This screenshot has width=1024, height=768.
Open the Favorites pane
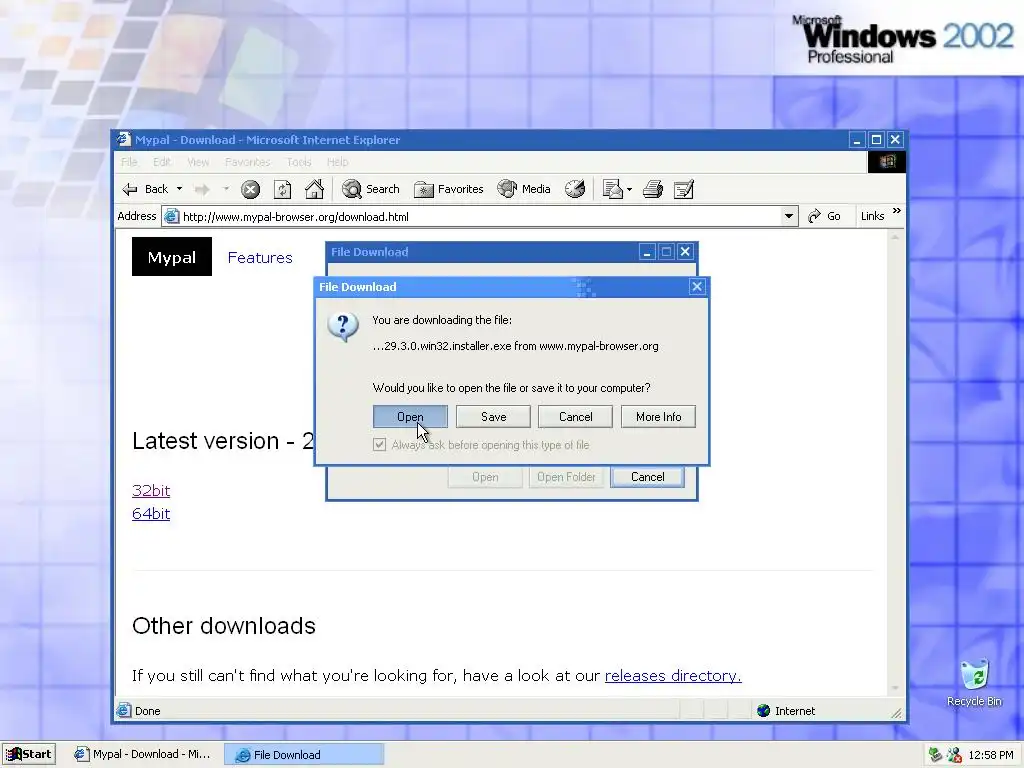(x=449, y=189)
